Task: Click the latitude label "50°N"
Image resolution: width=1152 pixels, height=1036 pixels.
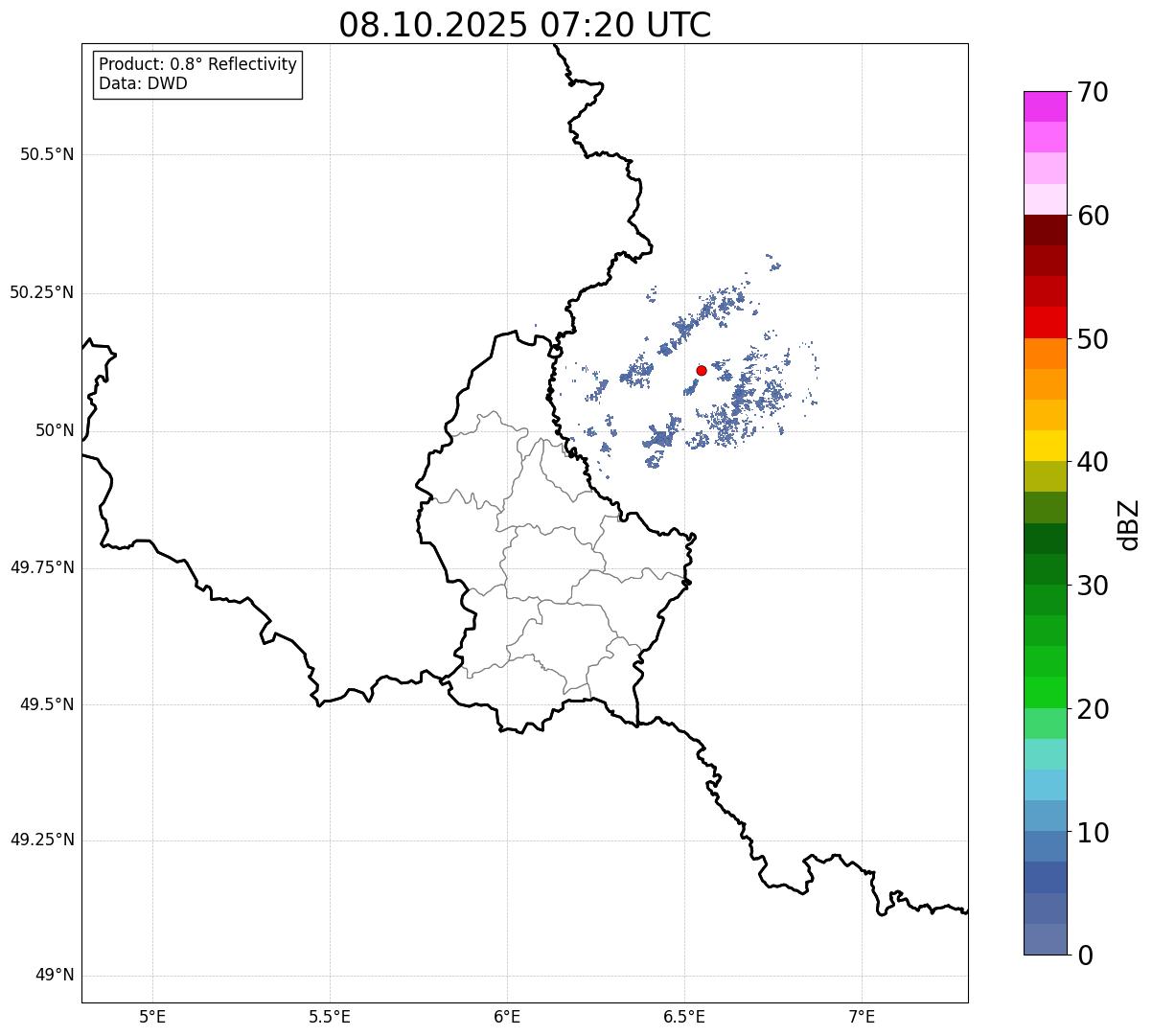Action: (55, 430)
